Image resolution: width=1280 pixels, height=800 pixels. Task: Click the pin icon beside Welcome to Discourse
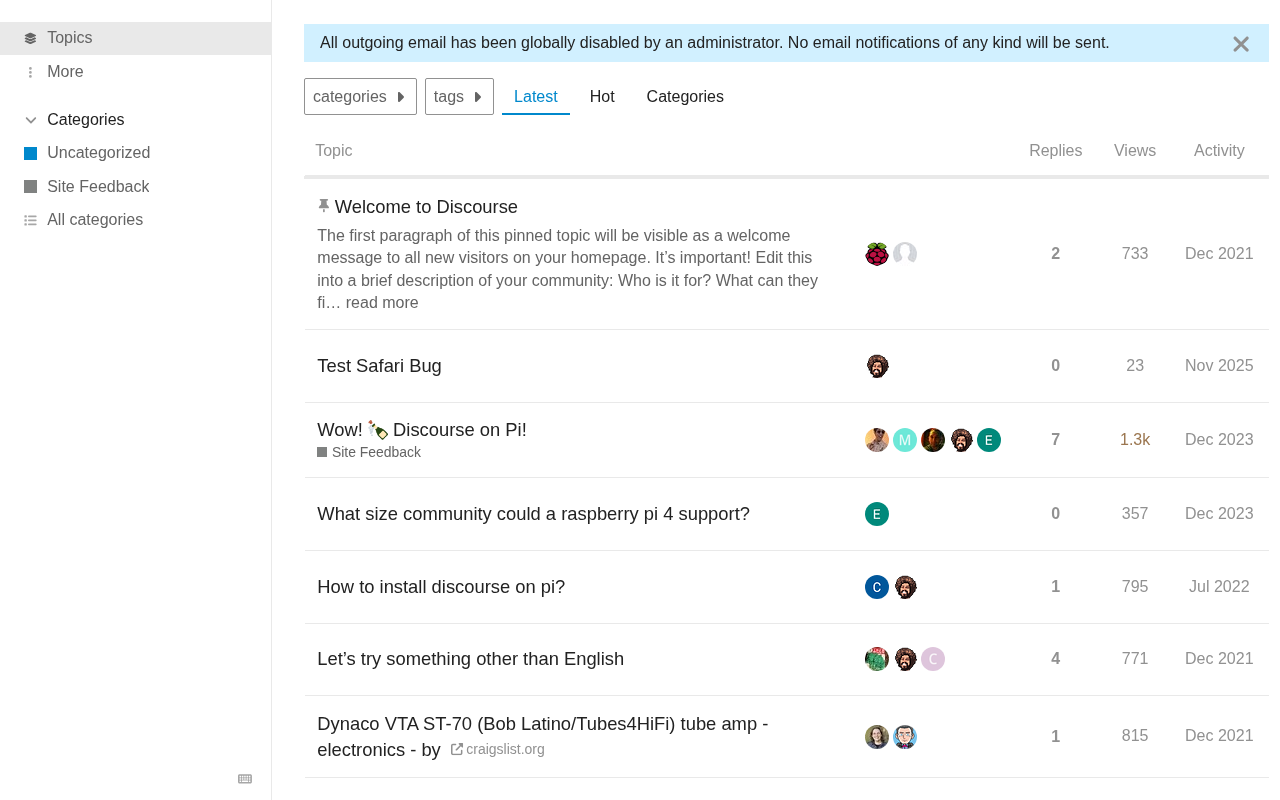click(323, 206)
